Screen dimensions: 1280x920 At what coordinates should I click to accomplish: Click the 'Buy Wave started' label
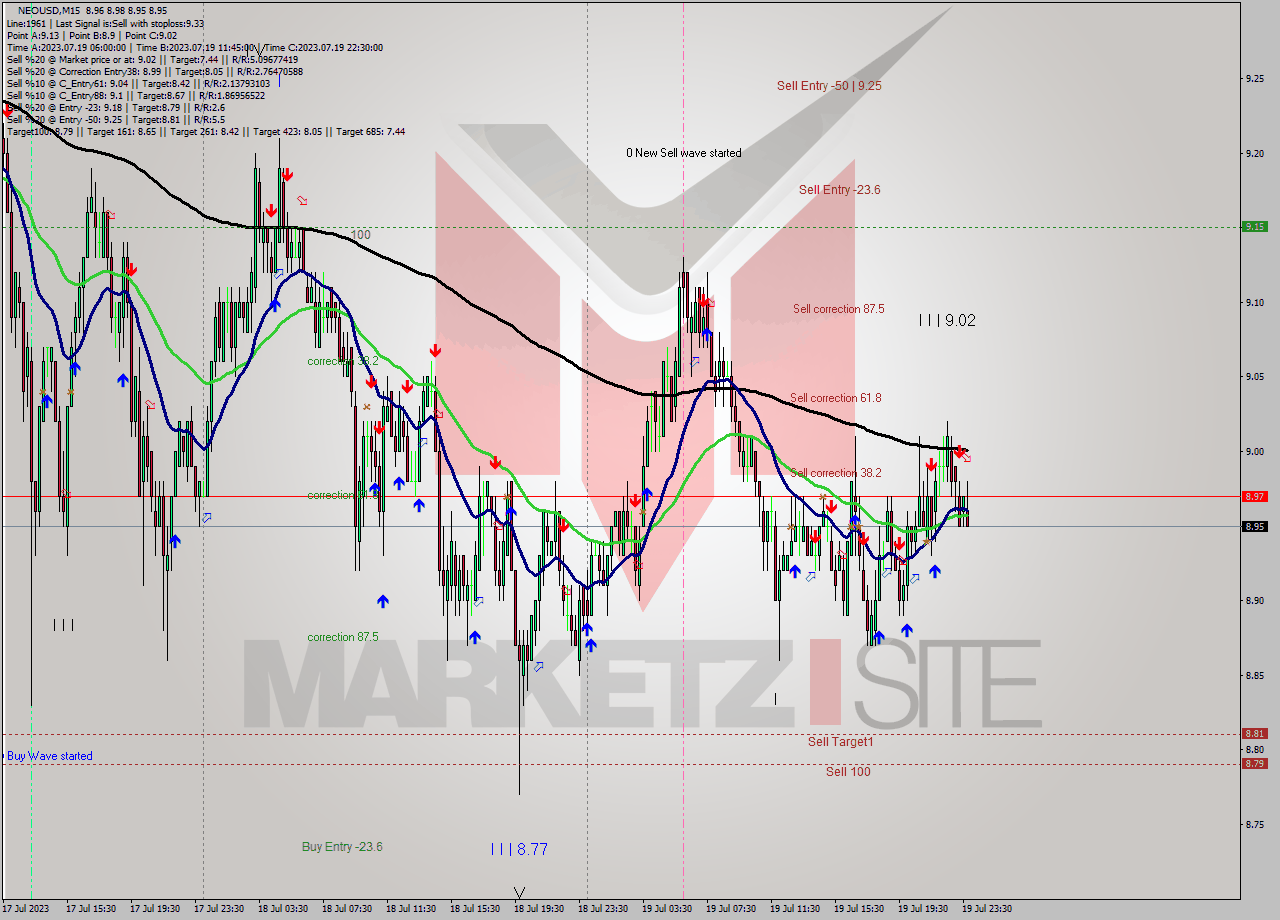[x=50, y=756]
